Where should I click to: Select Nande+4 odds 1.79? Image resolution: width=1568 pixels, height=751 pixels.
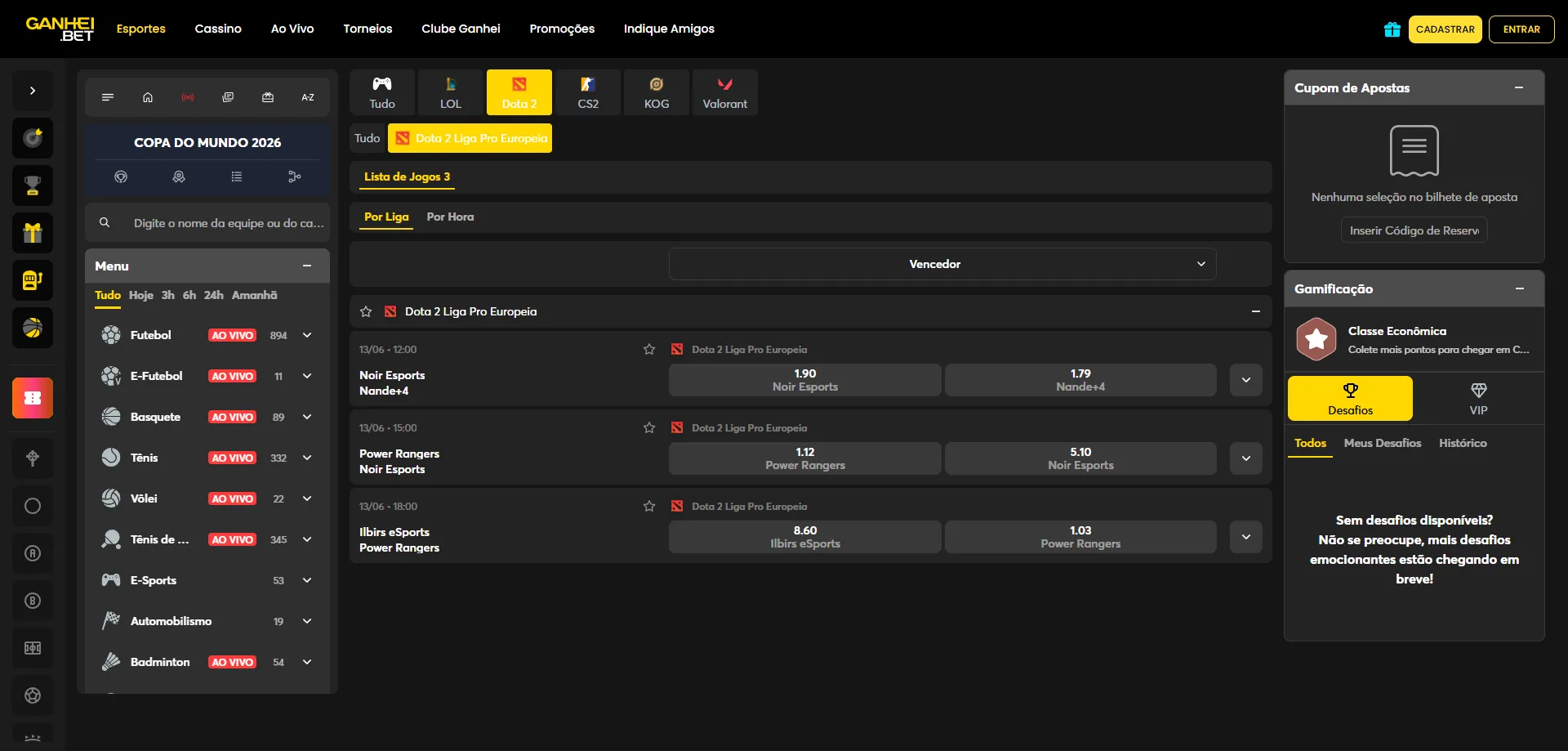[1080, 380]
